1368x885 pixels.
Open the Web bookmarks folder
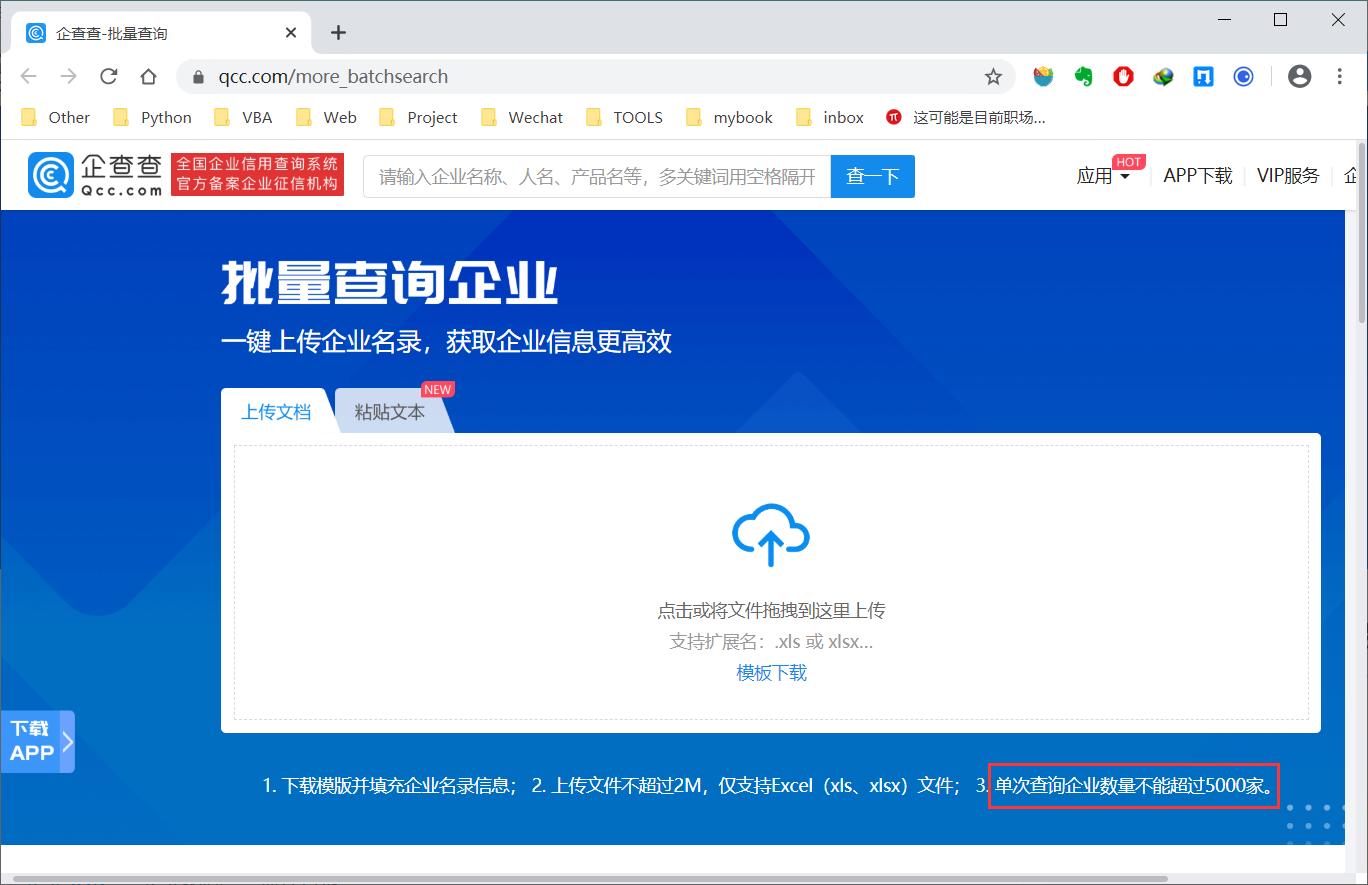click(x=326, y=117)
